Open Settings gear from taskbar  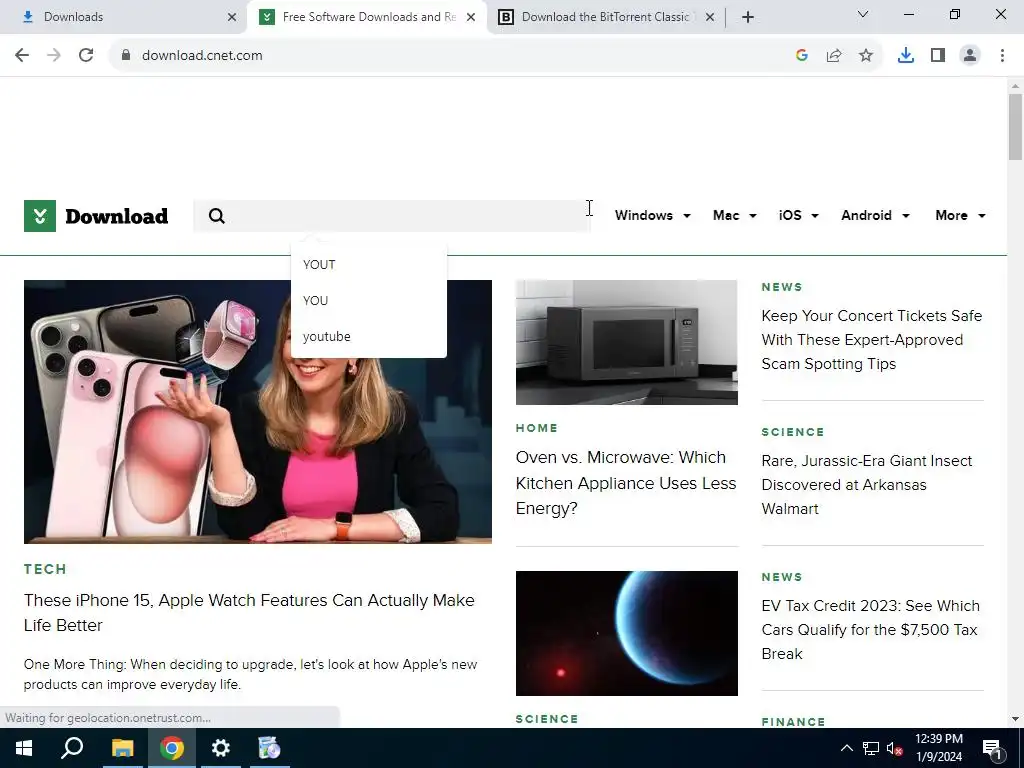(221, 748)
